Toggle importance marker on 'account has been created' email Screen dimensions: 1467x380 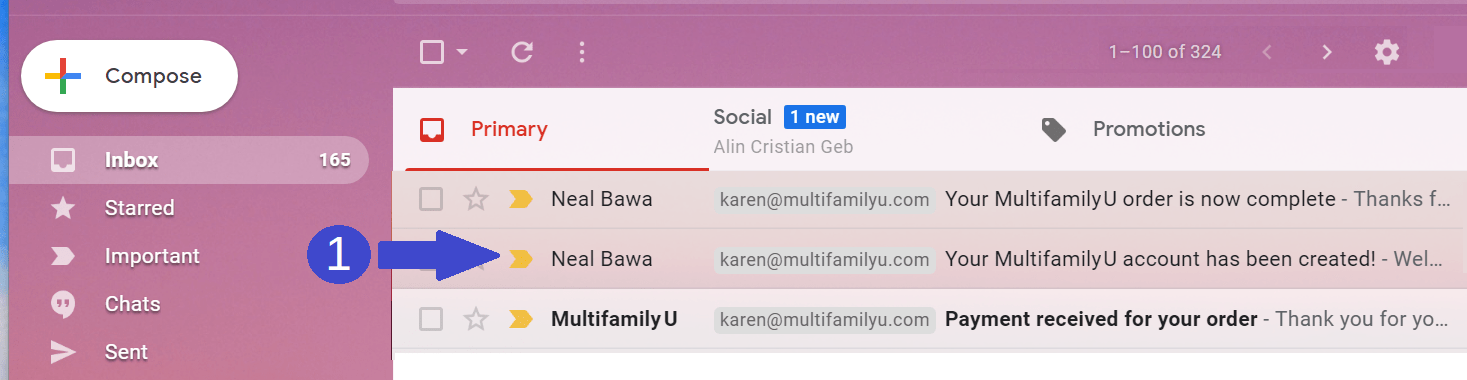[520, 259]
